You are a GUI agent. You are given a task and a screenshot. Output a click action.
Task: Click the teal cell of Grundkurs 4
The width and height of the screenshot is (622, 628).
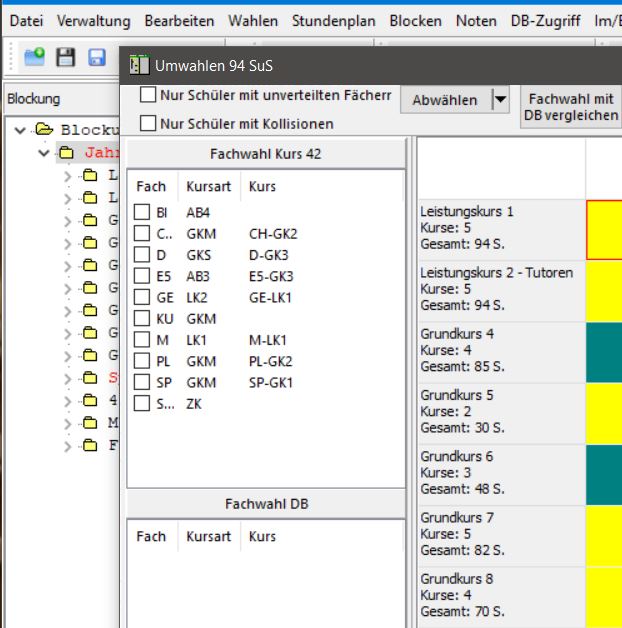[x=604, y=352]
